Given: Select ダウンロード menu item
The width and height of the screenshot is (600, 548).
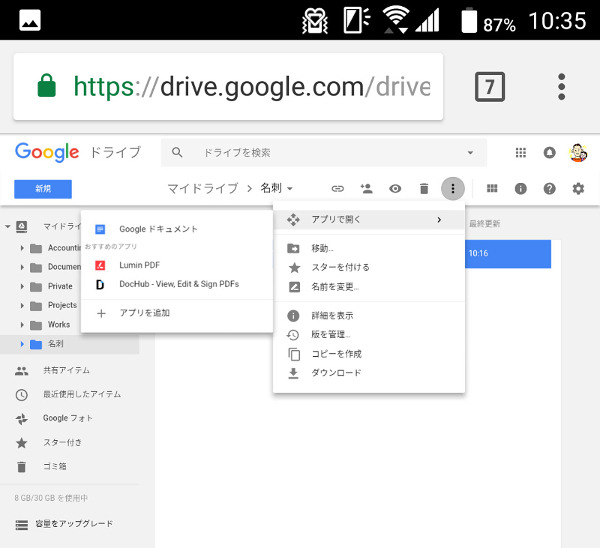Looking at the screenshot, I should [x=369, y=373].
